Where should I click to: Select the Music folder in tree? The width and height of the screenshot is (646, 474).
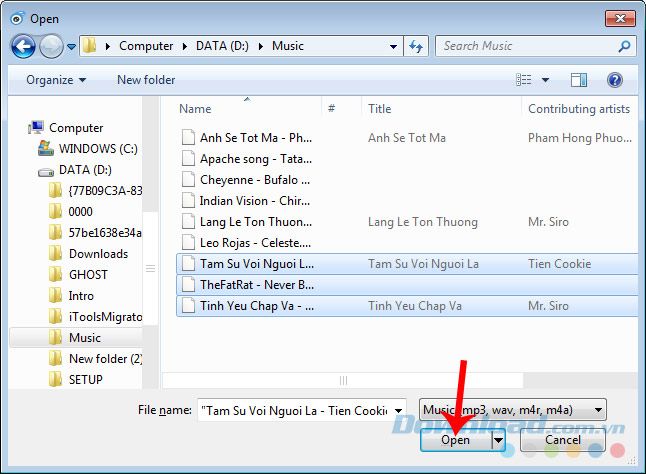click(x=84, y=338)
